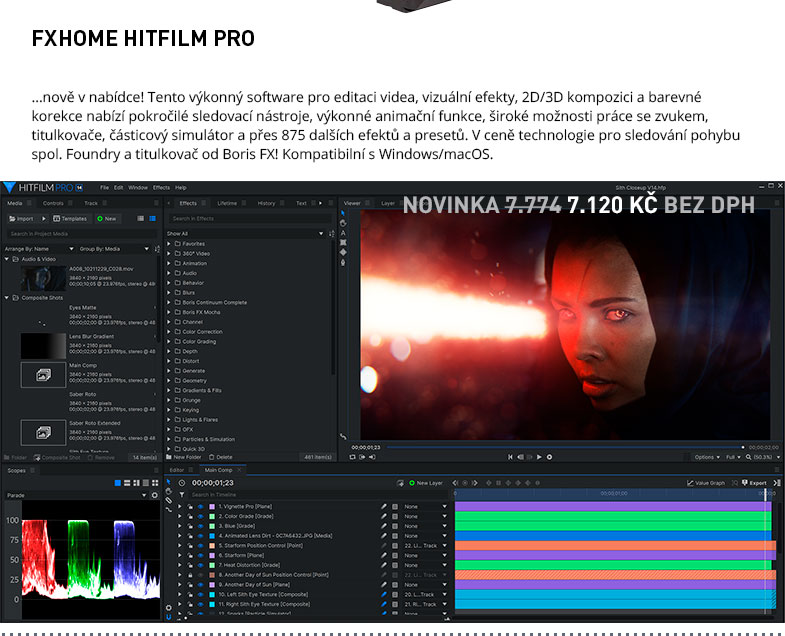This screenshot has width=785, height=636.
Task: Jump to start of the viewer playback
Action: [x=510, y=457]
